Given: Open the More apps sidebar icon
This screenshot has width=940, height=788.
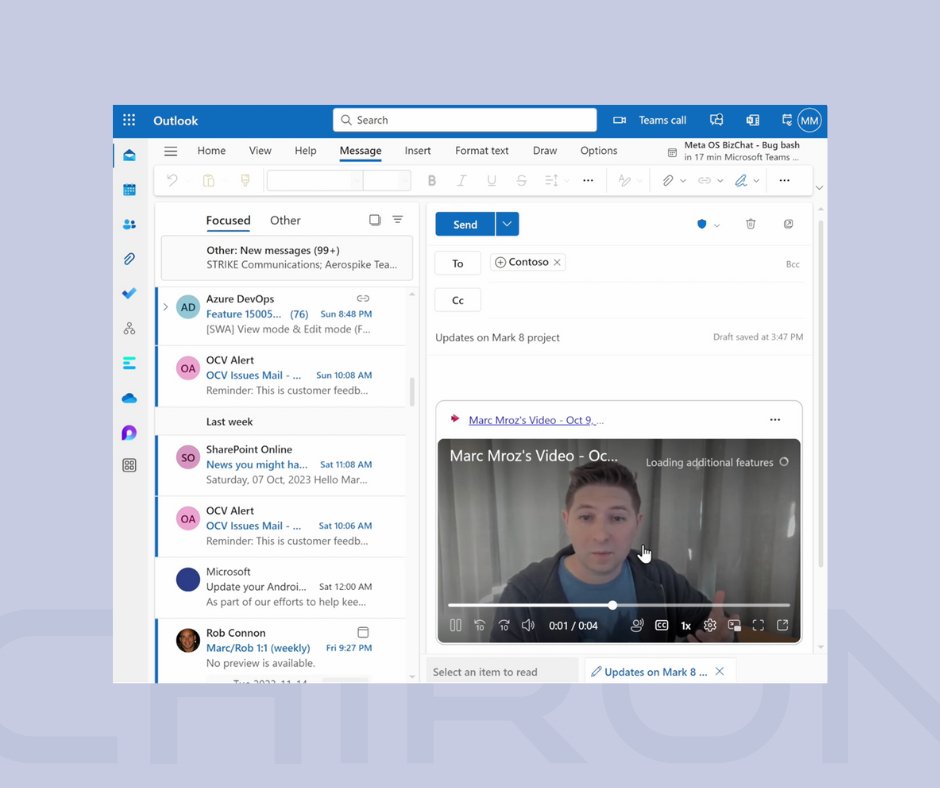Looking at the screenshot, I should coord(129,465).
